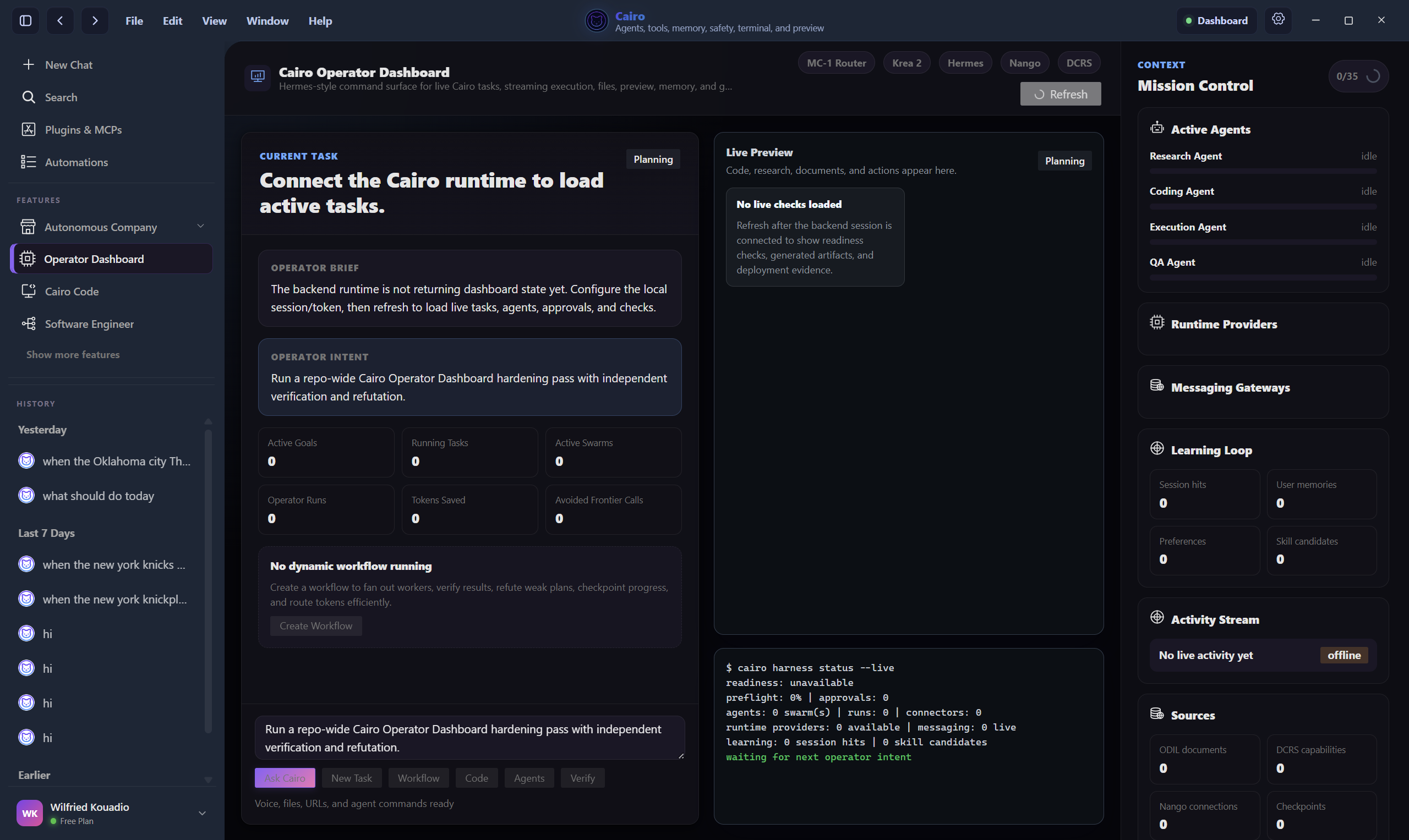The height and width of the screenshot is (840, 1409).
Task: Click Create Workflow button
Action: (x=315, y=625)
